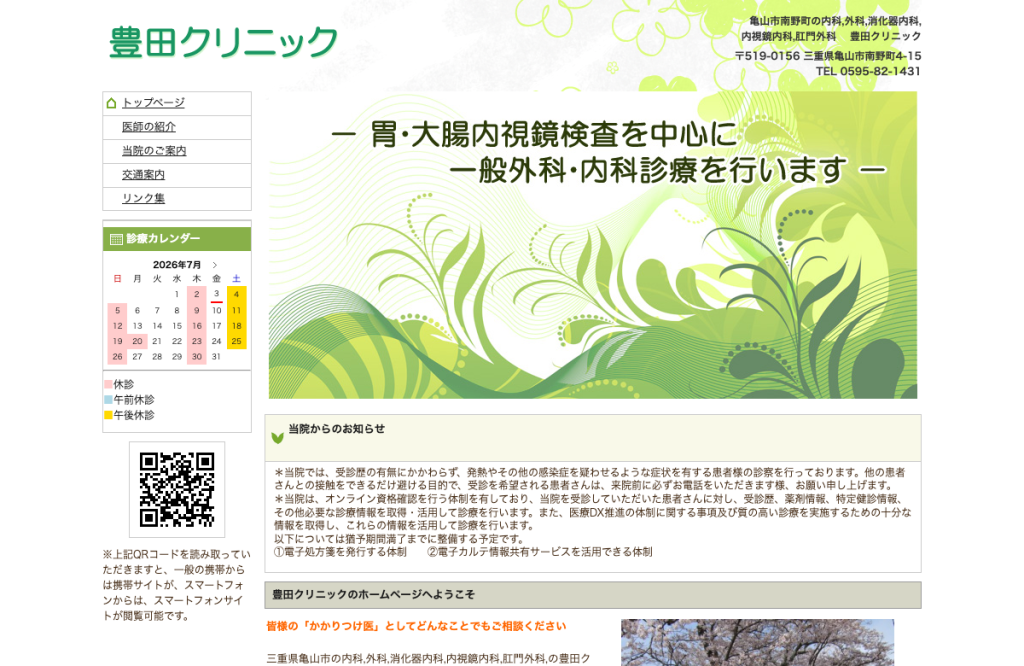Click the cherry blossom photo
The width and height of the screenshot is (1024, 666).
coord(758,642)
